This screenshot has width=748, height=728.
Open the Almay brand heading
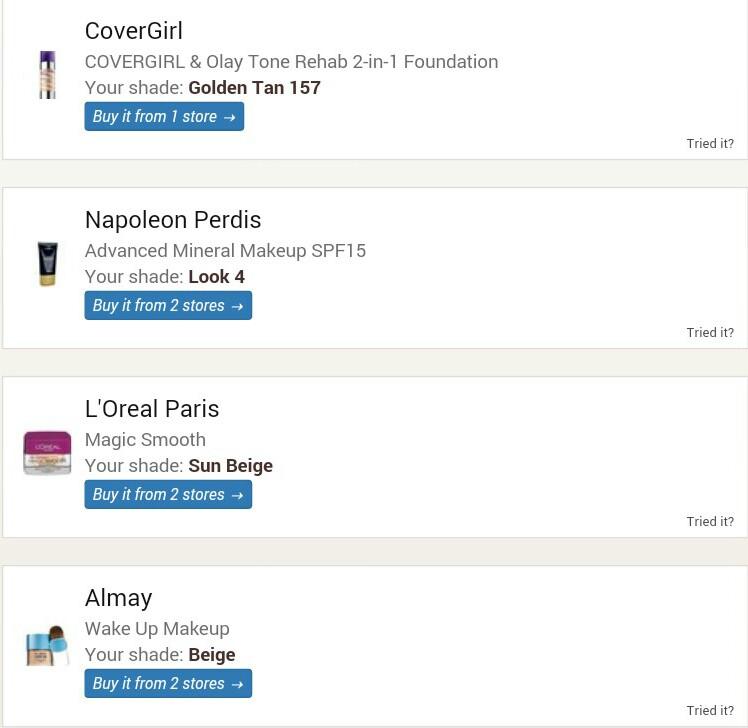(x=119, y=598)
